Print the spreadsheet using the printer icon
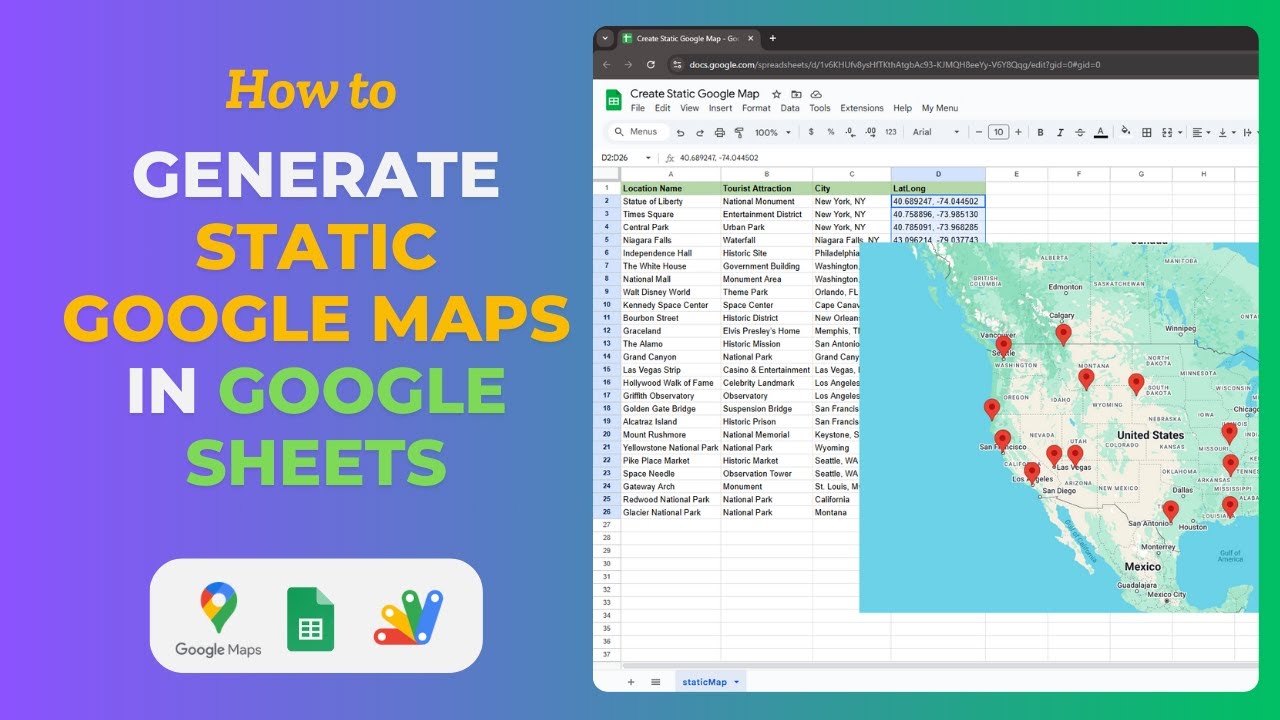Image resolution: width=1280 pixels, height=720 pixels. tap(719, 132)
